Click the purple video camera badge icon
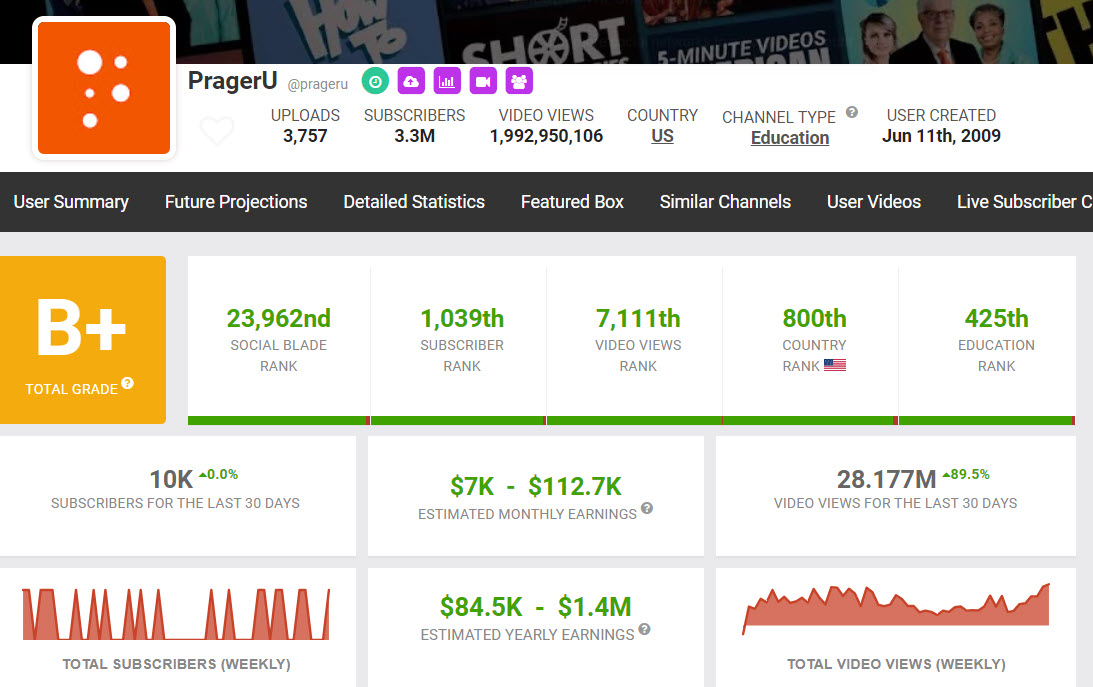Viewport: 1093px width, 687px height. [x=483, y=81]
